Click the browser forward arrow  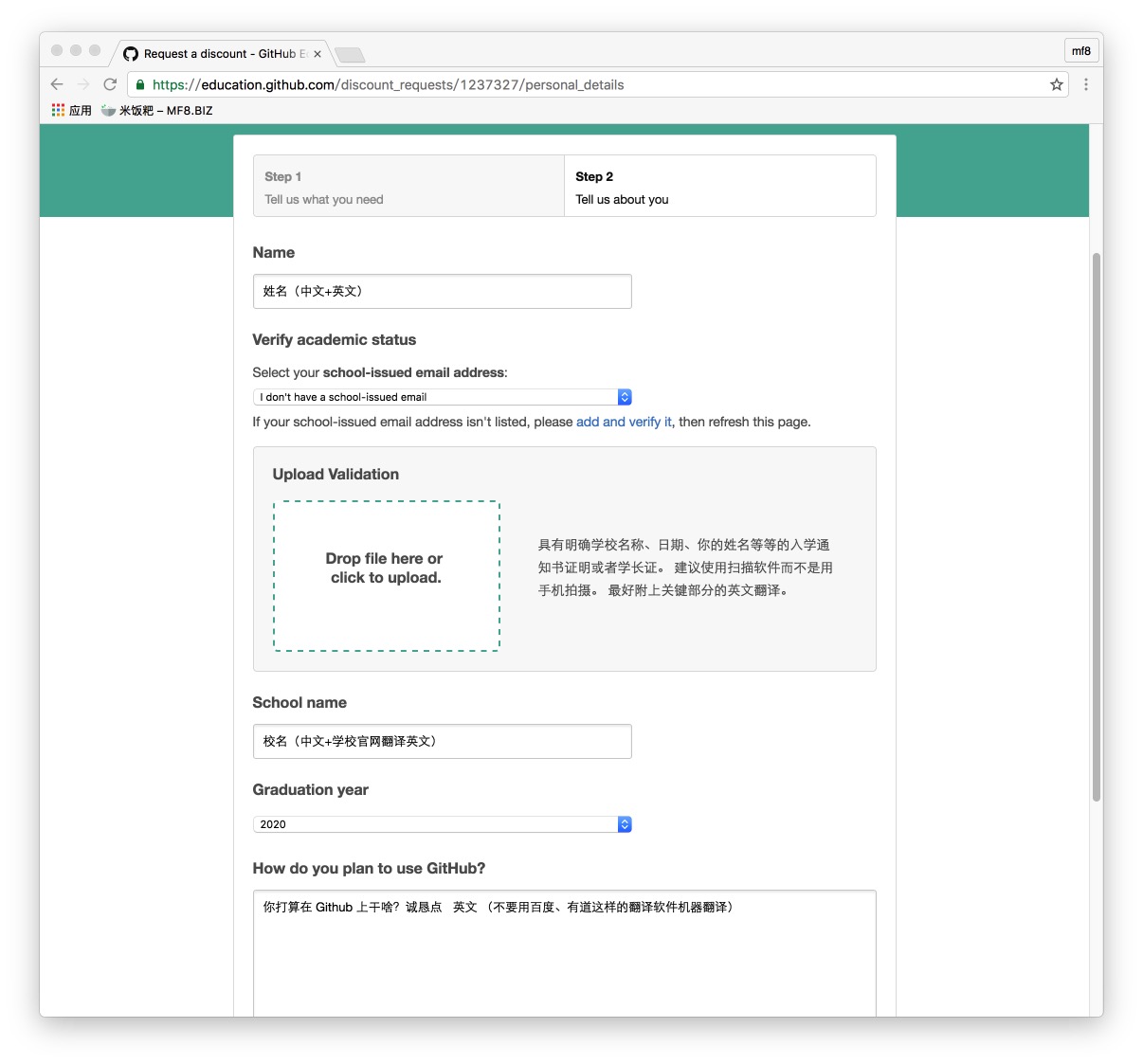[x=83, y=84]
